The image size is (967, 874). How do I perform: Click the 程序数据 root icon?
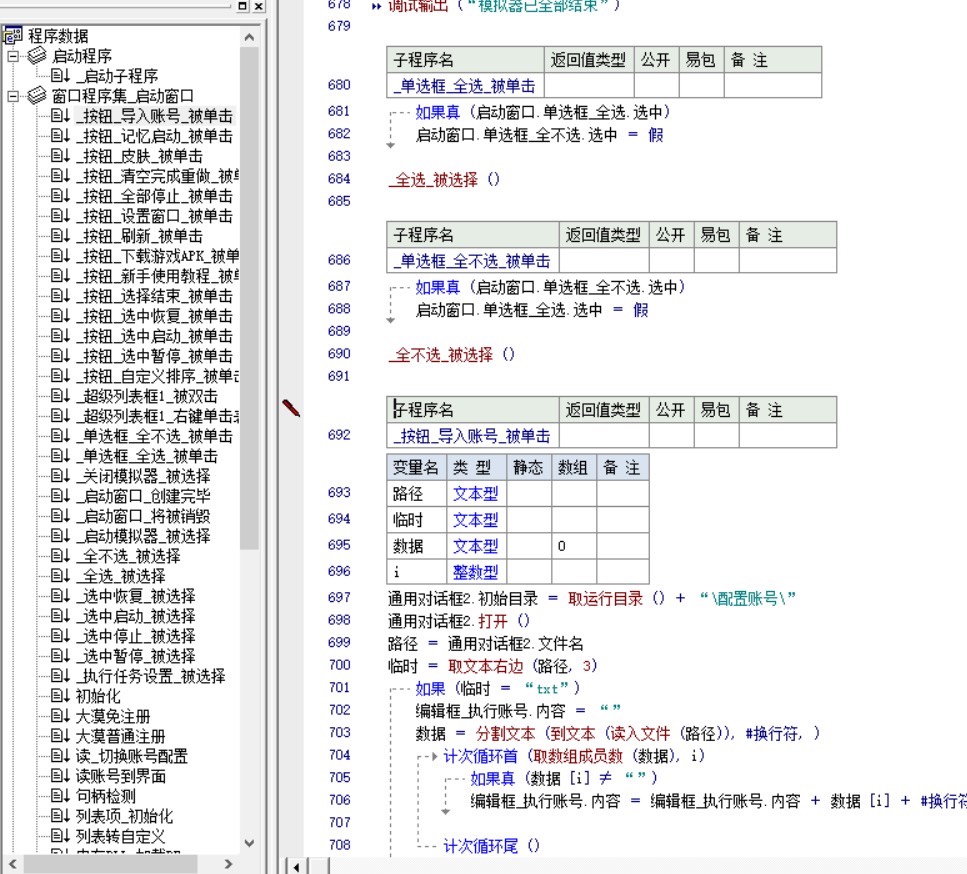pyautogui.click(x=13, y=36)
